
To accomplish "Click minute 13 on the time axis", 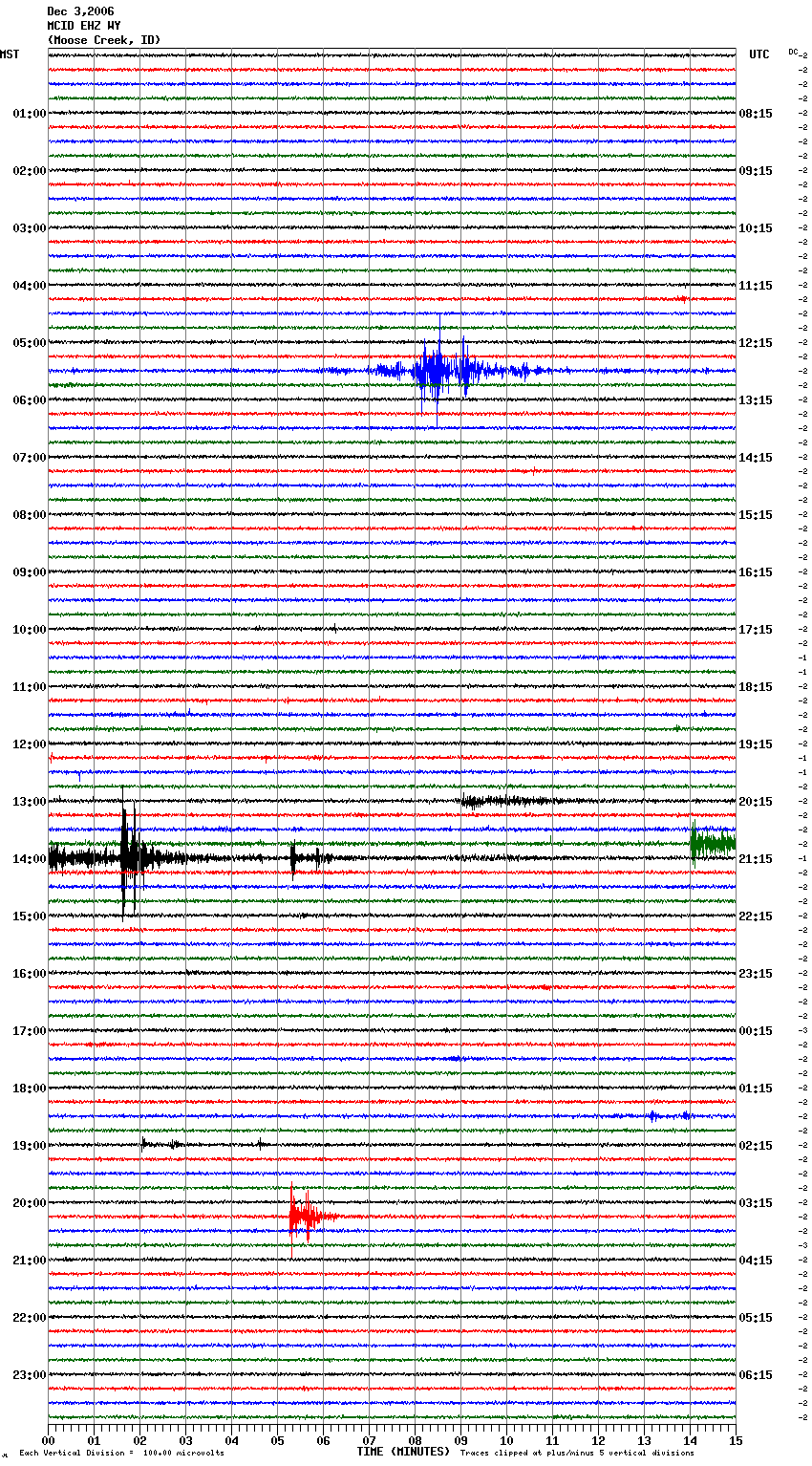I will [644, 1440].
